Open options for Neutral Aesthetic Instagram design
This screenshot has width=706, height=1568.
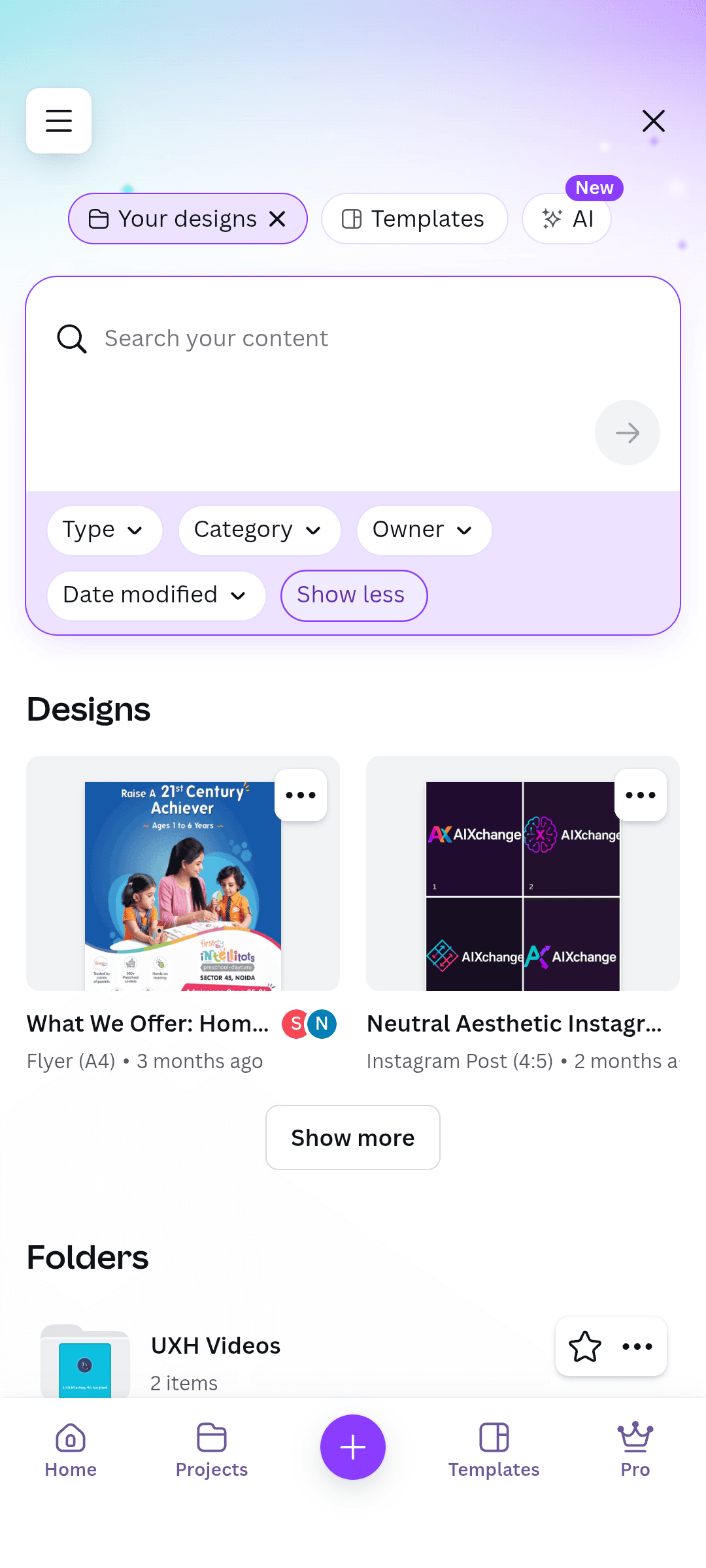(641, 795)
